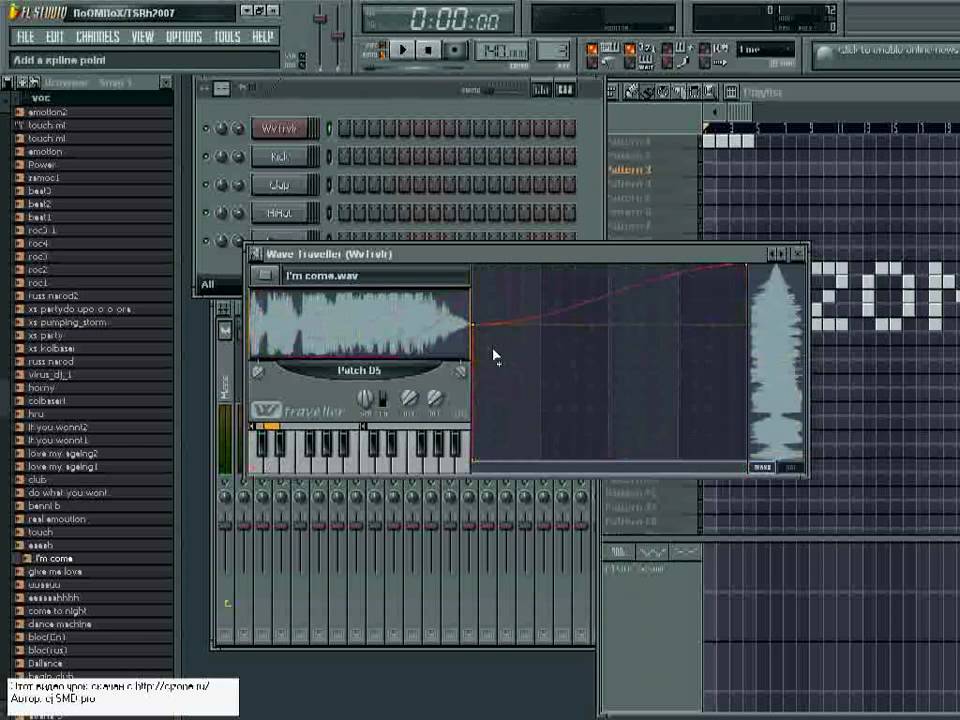This screenshot has height=720, width=960.
Task: Select the WvTrvlr channel button
Action: [x=279, y=129]
